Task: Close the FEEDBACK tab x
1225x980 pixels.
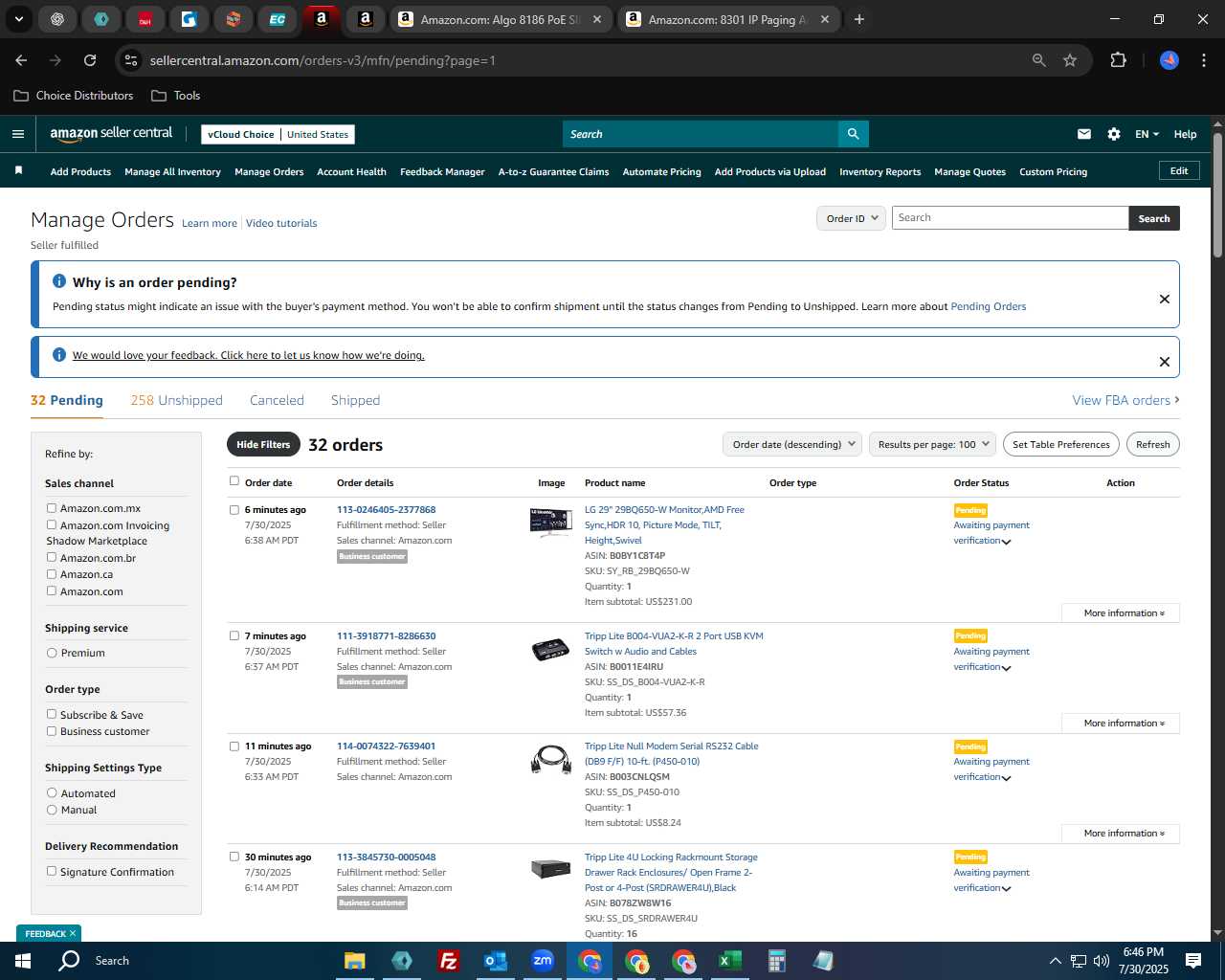Action: (73, 933)
